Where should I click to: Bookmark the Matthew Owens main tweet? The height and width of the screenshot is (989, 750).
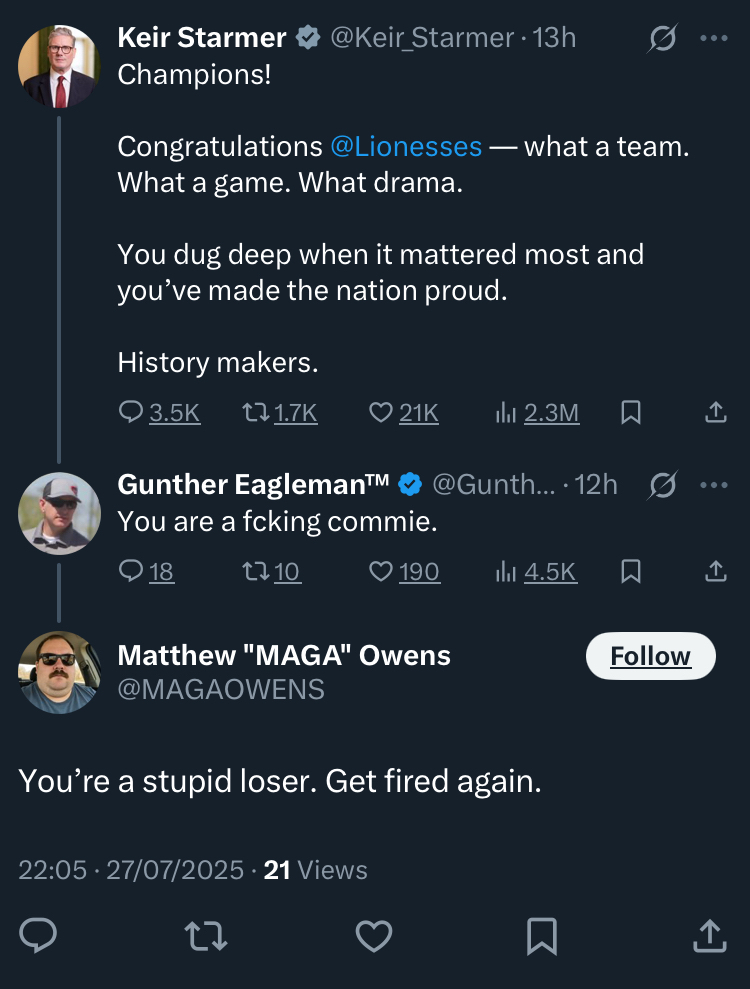tap(541, 936)
